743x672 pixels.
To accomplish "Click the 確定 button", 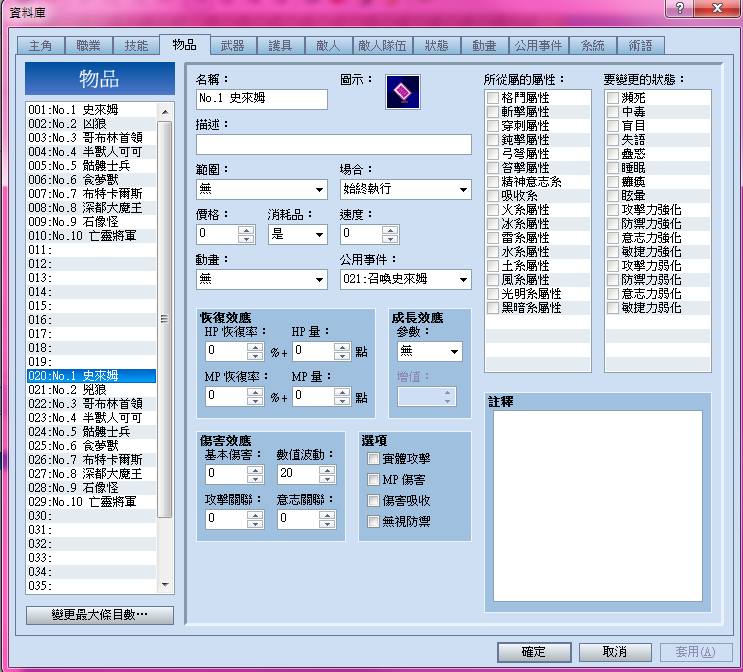I will 534,652.
